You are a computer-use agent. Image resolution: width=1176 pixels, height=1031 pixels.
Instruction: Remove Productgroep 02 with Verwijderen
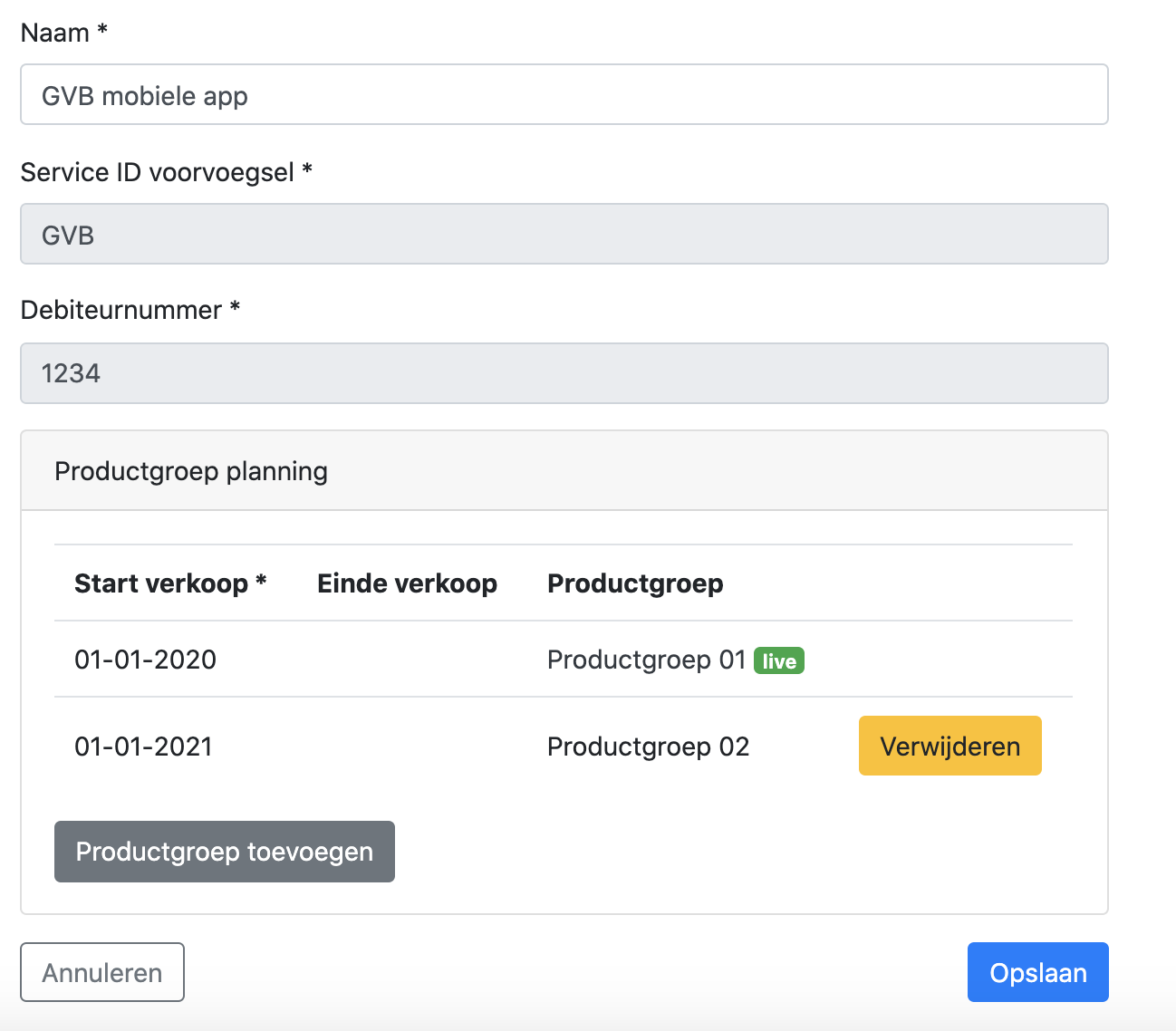(949, 746)
